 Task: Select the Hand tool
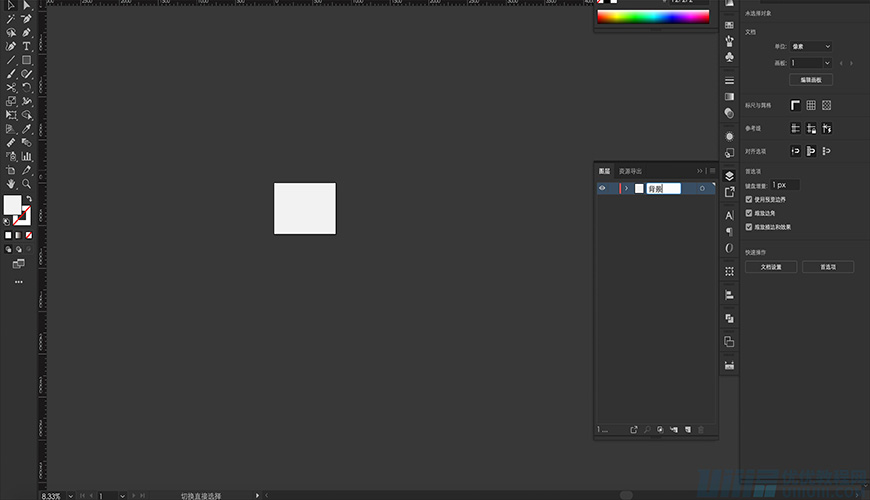pyautogui.click(x=11, y=184)
